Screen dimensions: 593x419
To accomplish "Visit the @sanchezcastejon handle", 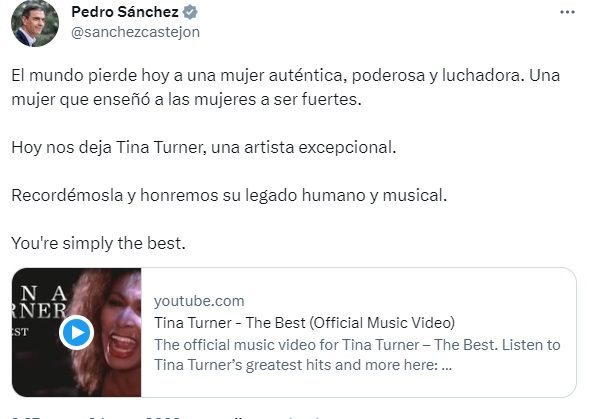I will point(135,32).
